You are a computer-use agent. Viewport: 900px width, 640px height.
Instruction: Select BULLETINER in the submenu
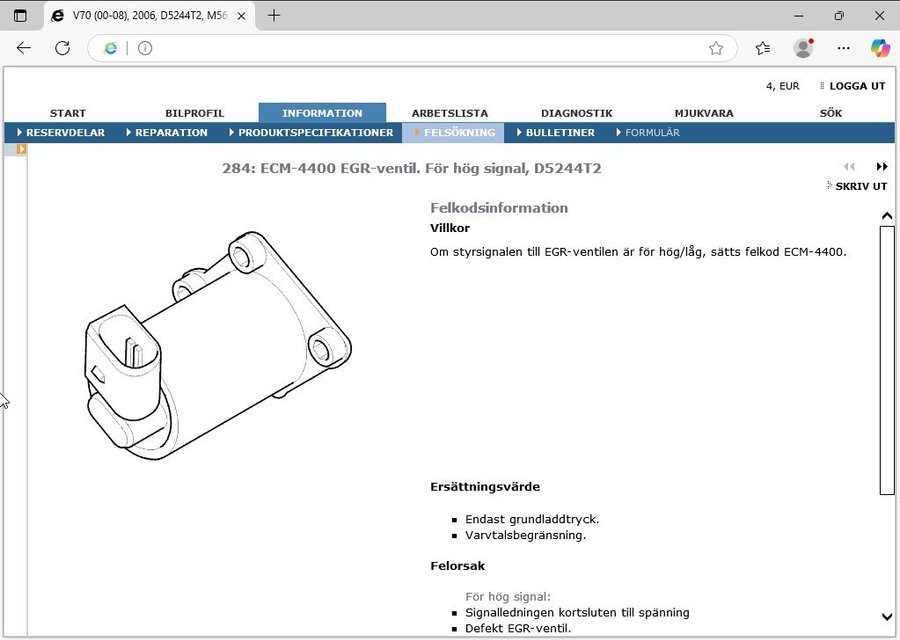tap(559, 132)
